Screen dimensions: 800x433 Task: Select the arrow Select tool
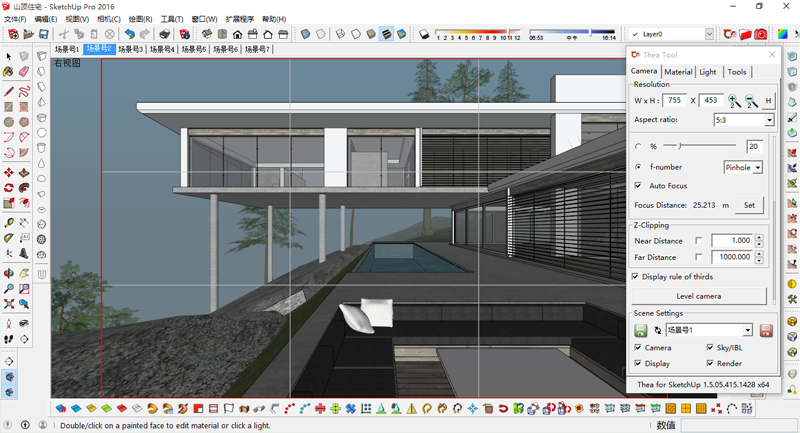[x=9, y=56]
